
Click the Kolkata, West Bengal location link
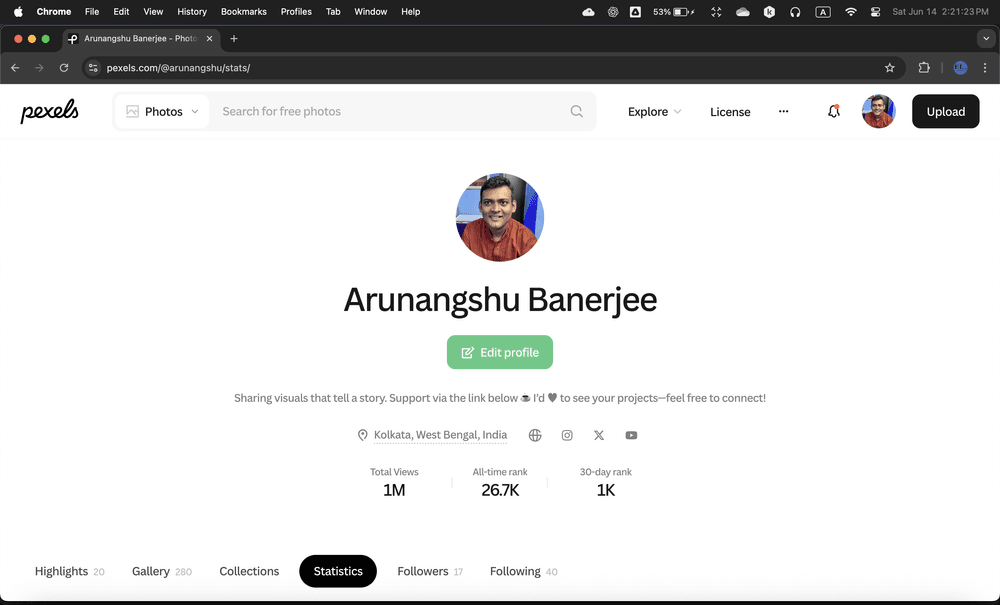pos(440,435)
